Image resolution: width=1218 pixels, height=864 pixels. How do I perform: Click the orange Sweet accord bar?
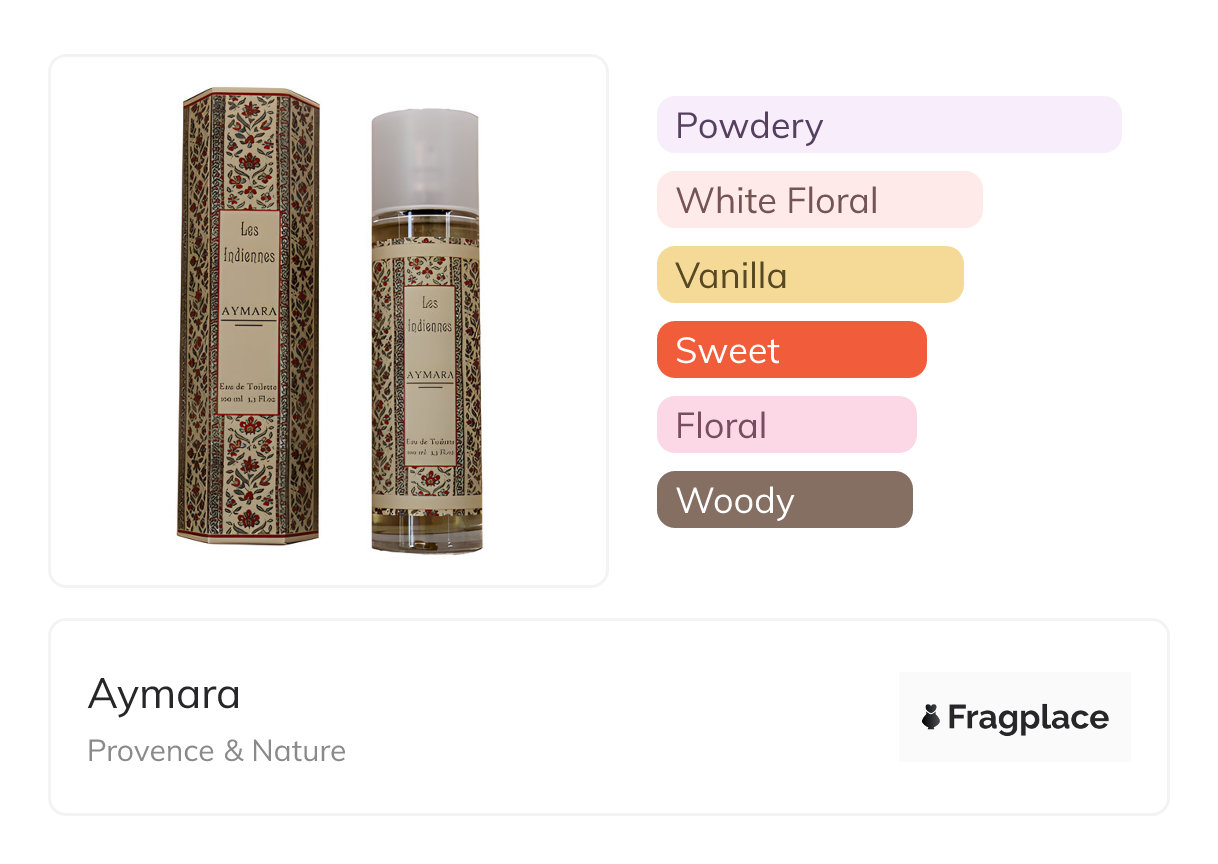(x=791, y=350)
